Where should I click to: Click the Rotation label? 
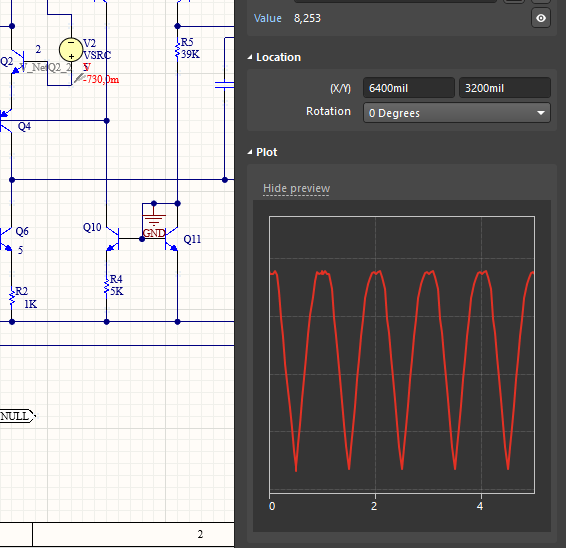point(328,111)
